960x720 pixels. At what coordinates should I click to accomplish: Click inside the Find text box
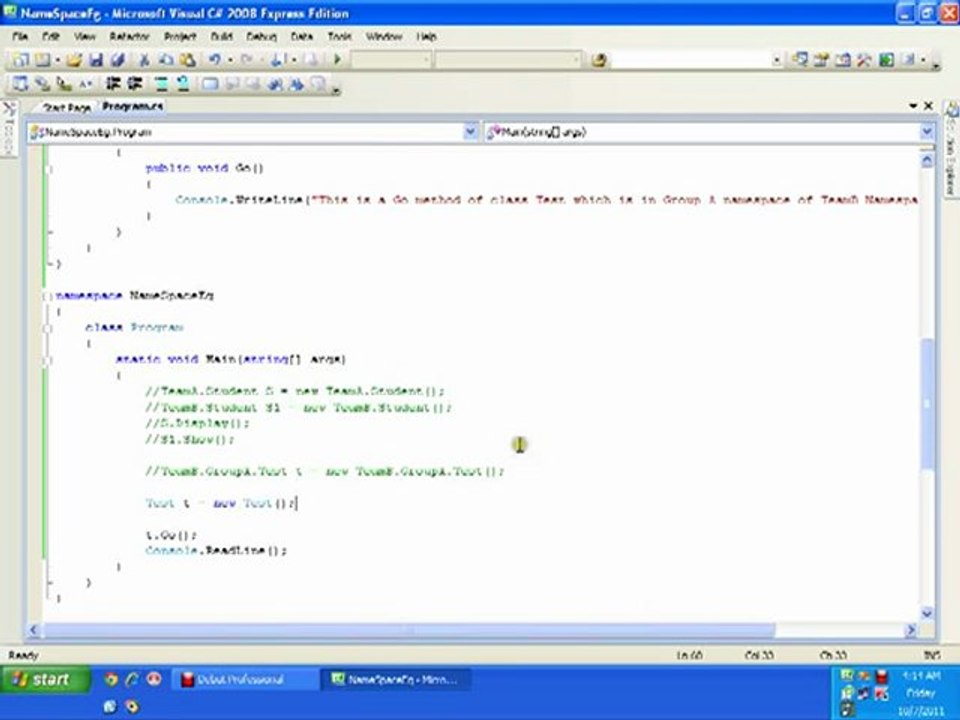[x=691, y=60]
